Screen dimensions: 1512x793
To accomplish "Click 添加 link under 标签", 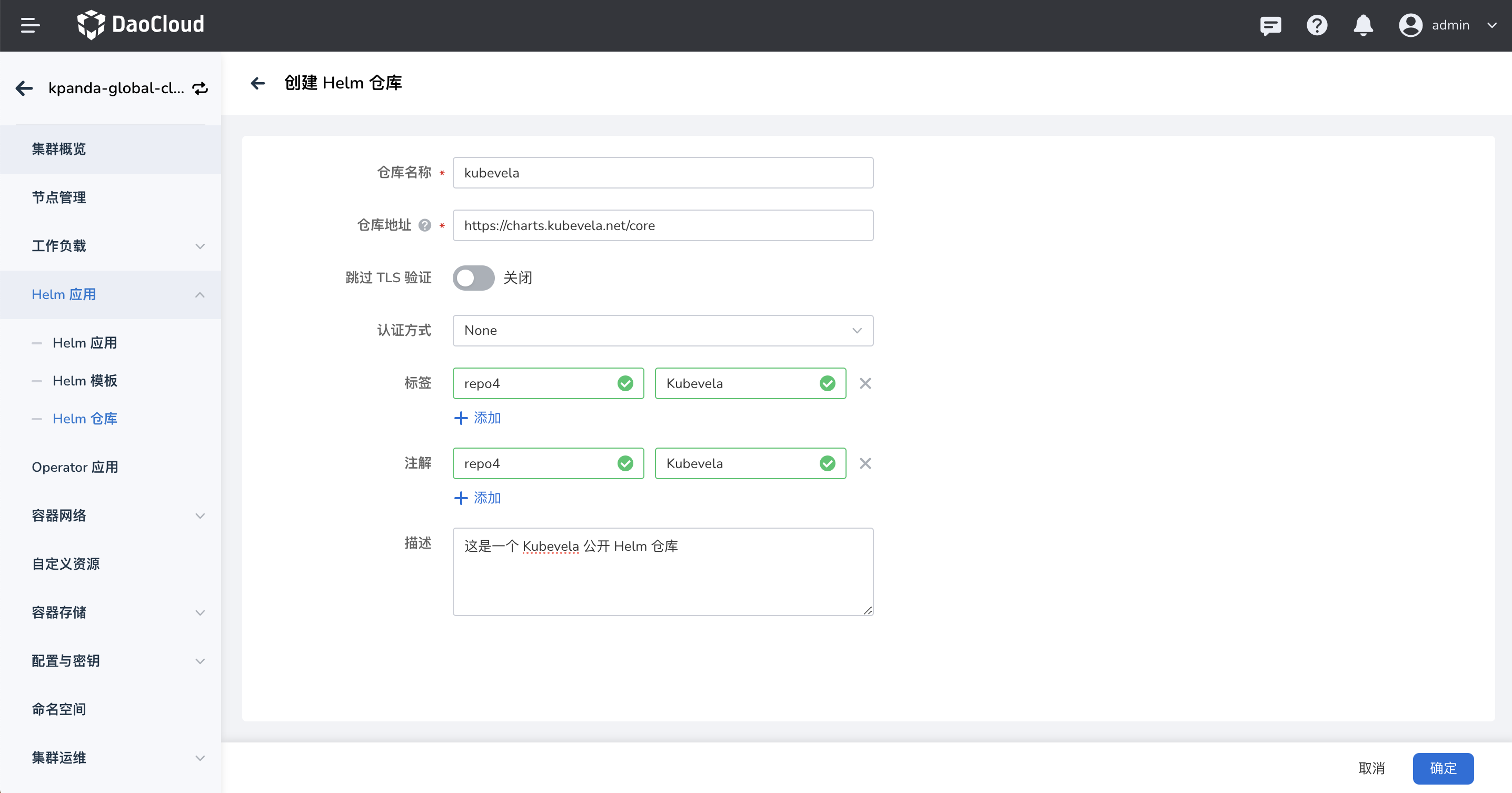I will (478, 418).
